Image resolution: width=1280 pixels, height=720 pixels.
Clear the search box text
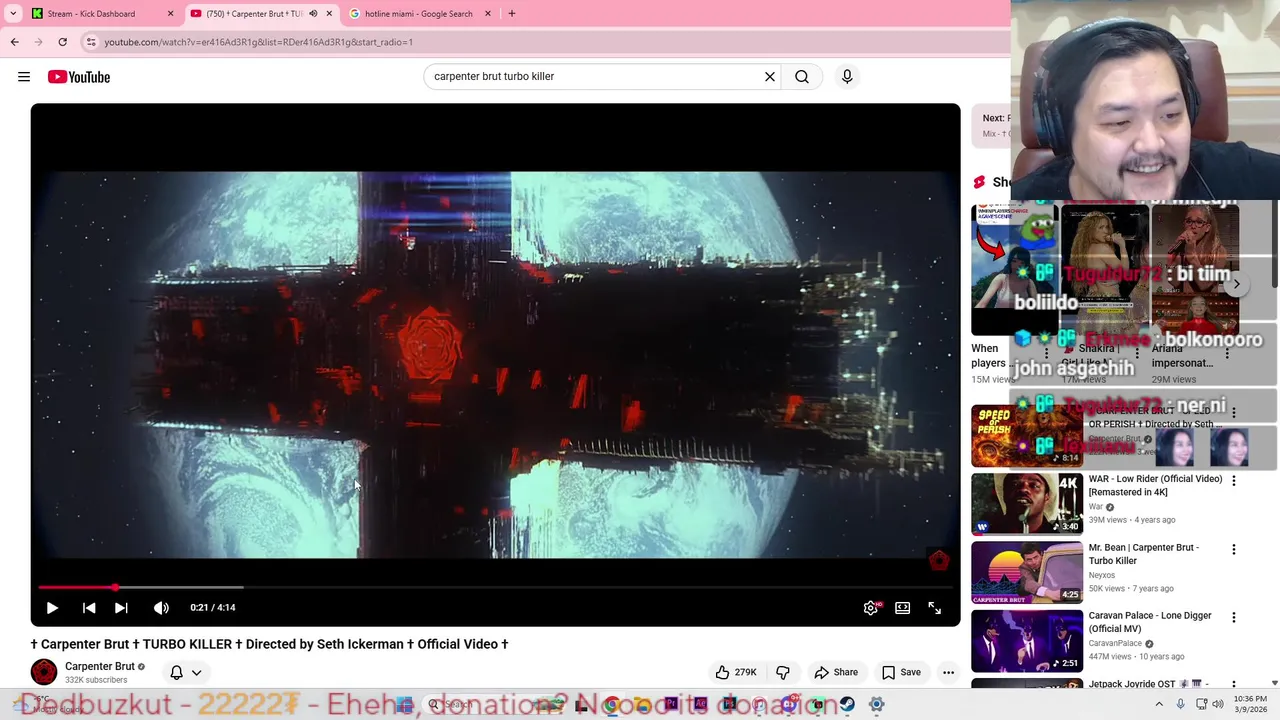(x=770, y=76)
